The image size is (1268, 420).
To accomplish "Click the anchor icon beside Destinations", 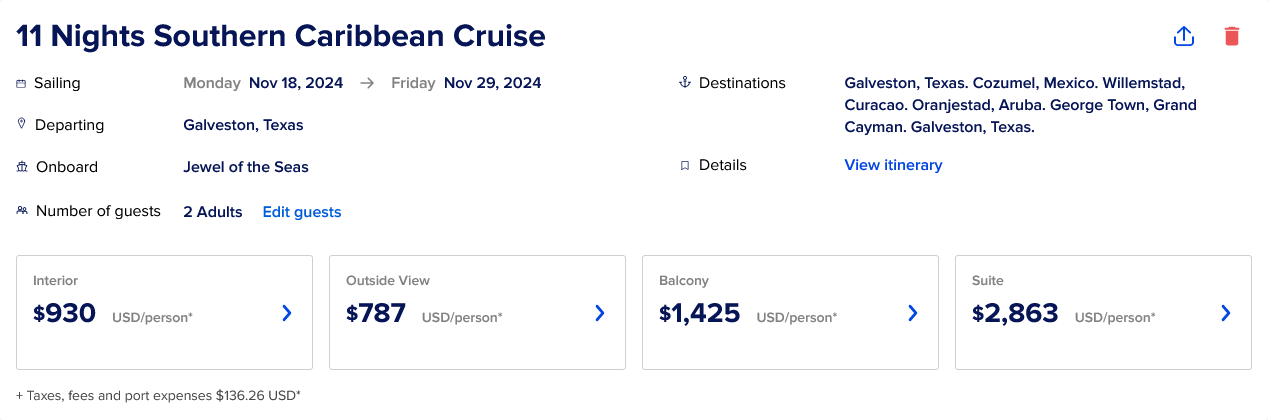I will click(685, 83).
